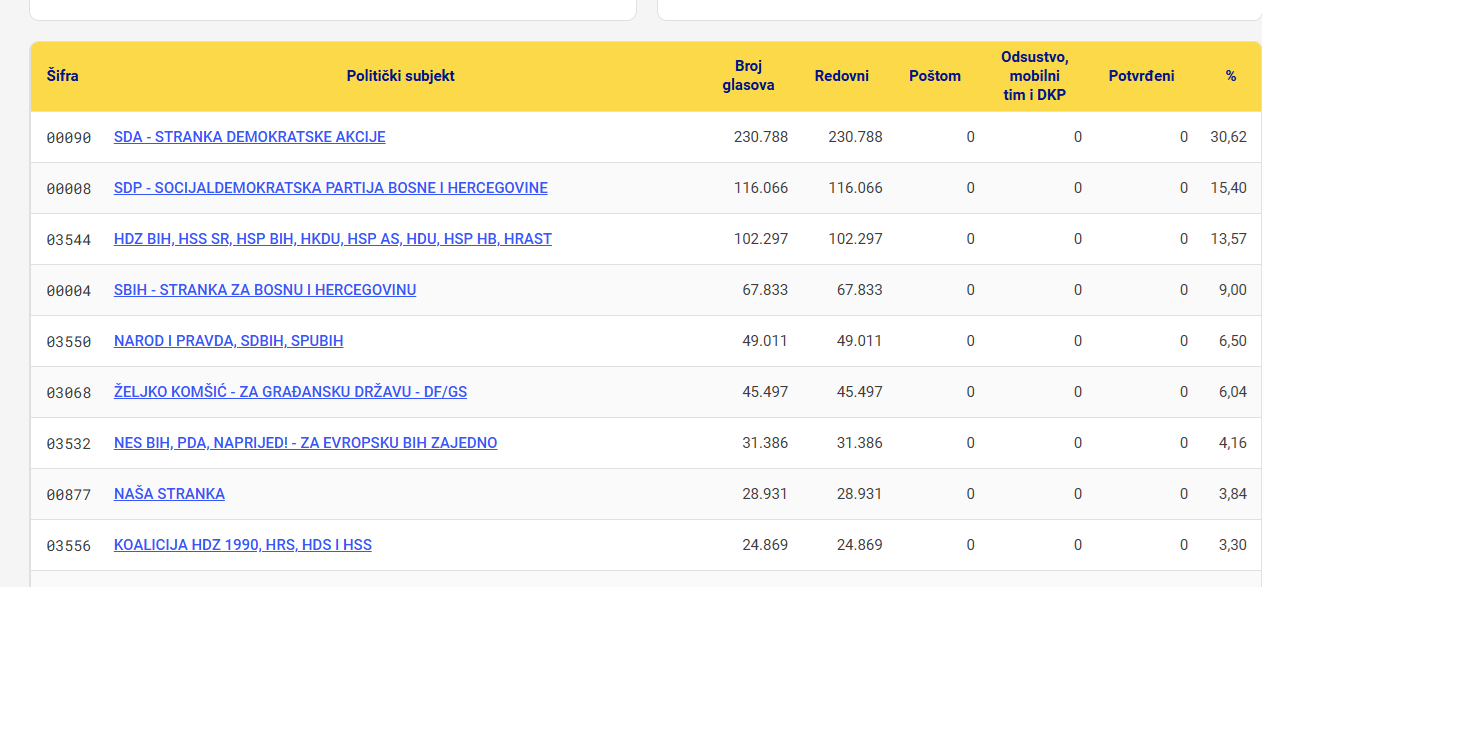Select code 03532 cell
1462x749 pixels.
68,443
